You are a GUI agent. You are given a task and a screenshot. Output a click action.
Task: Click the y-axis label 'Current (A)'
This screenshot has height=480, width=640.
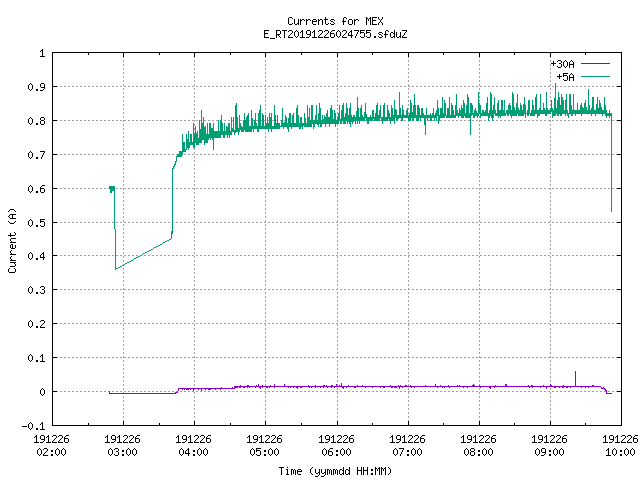coord(12,240)
